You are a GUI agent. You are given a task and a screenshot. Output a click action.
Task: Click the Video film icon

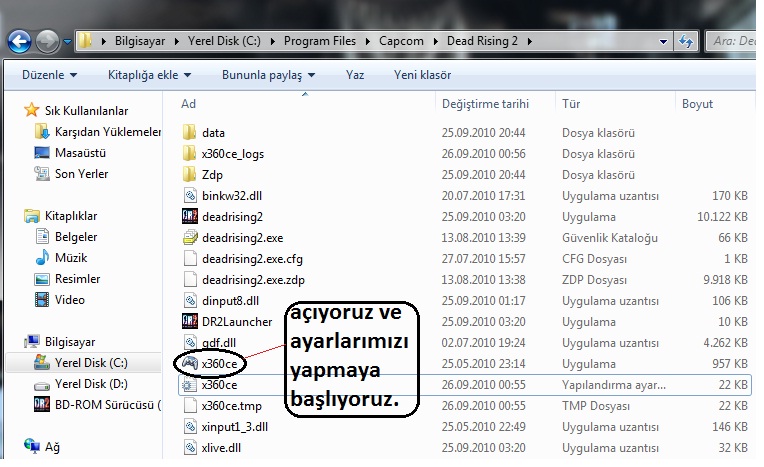(42, 299)
